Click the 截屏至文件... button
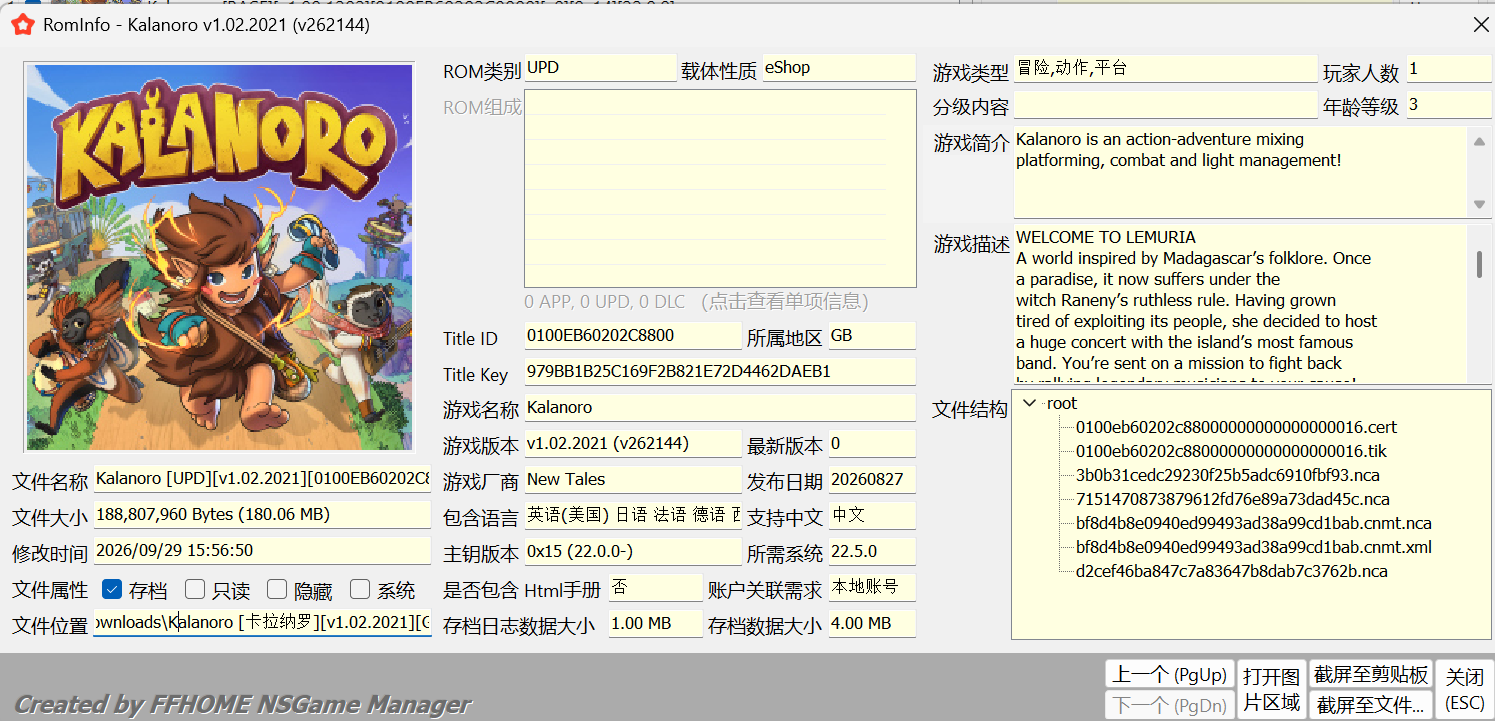 (1370, 705)
